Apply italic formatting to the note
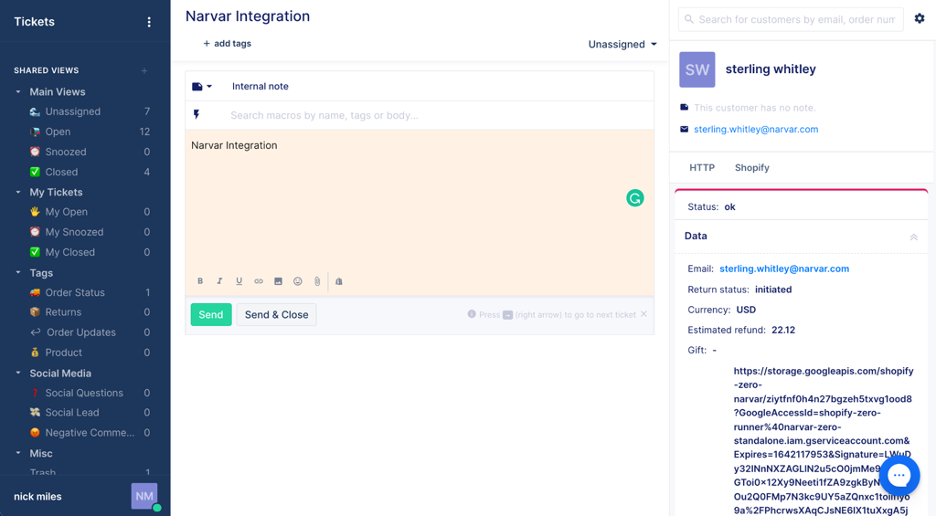The width and height of the screenshot is (936, 516). [220, 281]
